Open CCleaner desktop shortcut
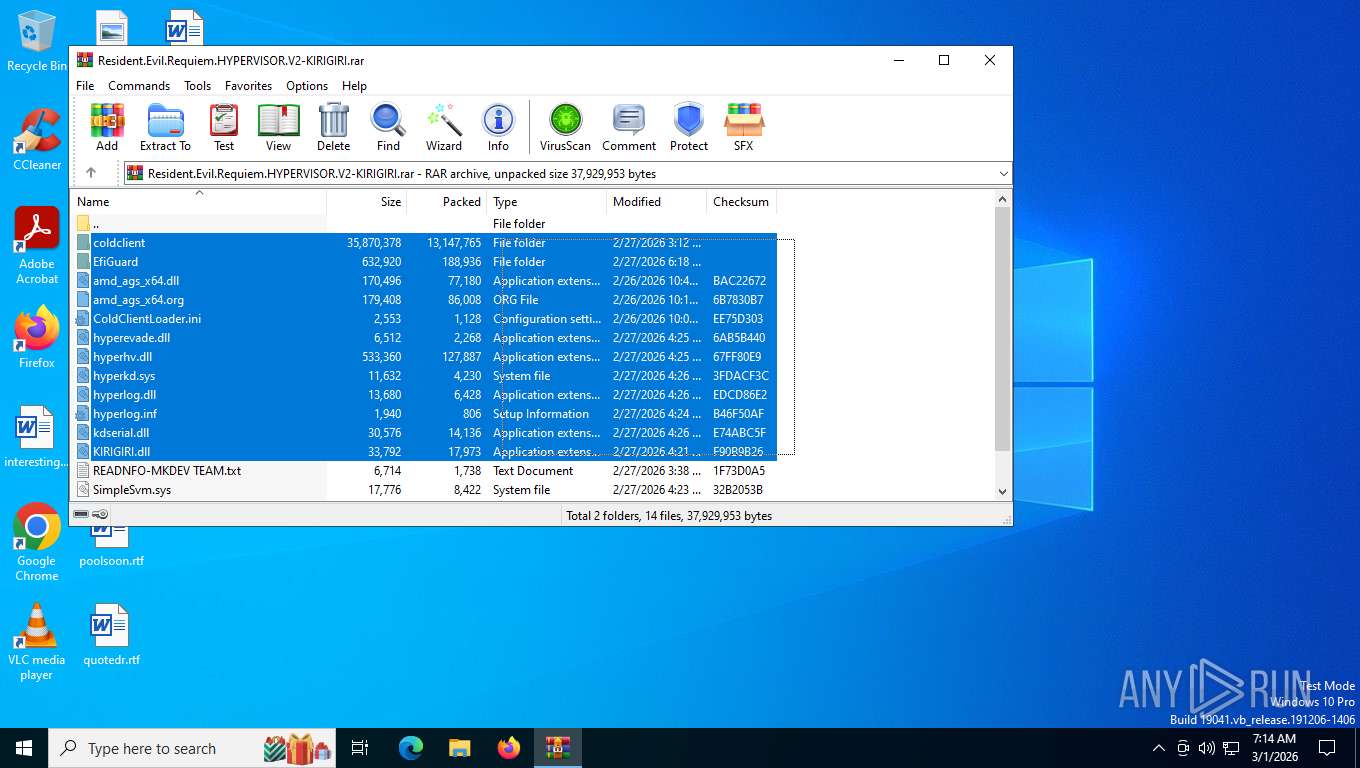Viewport: 1360px width, 768px height. pos(37,140)
